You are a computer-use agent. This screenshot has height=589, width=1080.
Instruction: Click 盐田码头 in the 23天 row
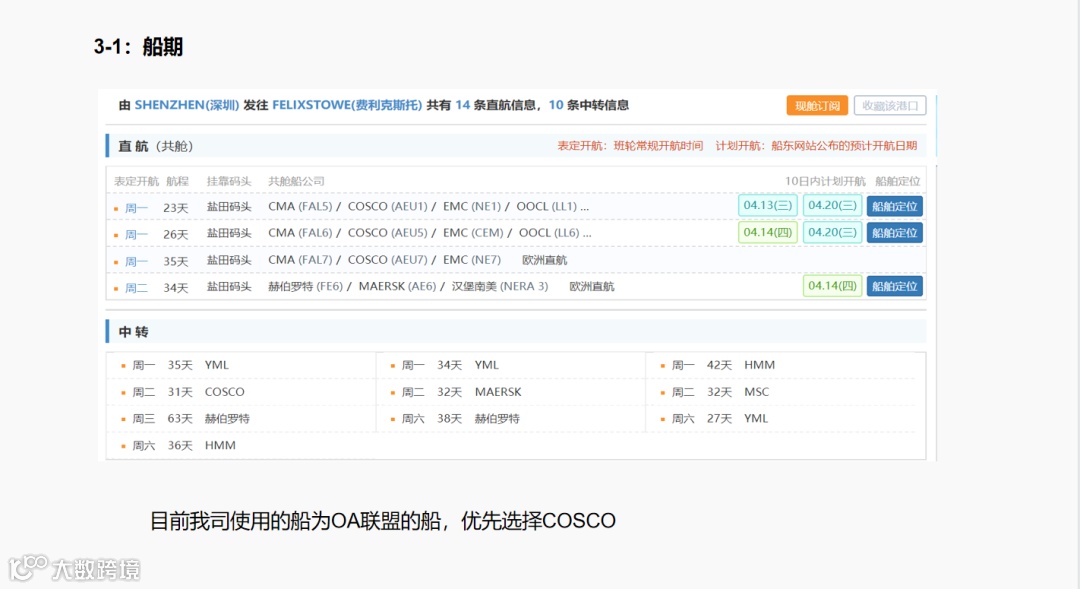coord(229,206)
